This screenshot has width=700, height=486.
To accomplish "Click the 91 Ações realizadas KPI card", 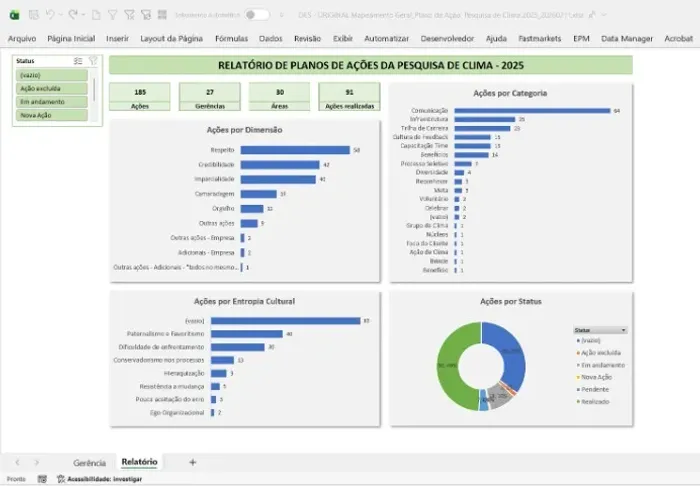I will [x=349, y=96].
